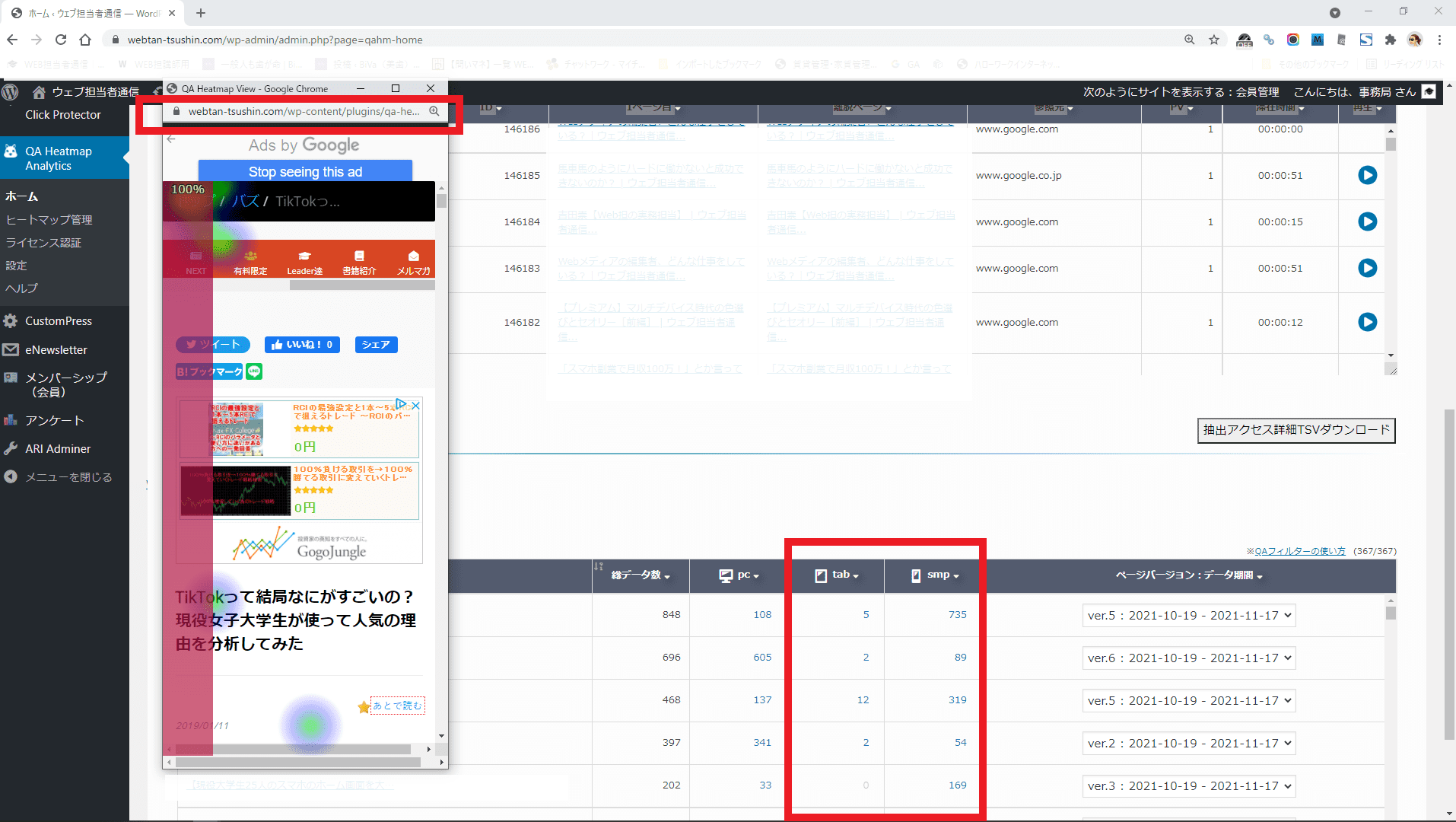Click the LINE share icon in popup

(254, 371)
